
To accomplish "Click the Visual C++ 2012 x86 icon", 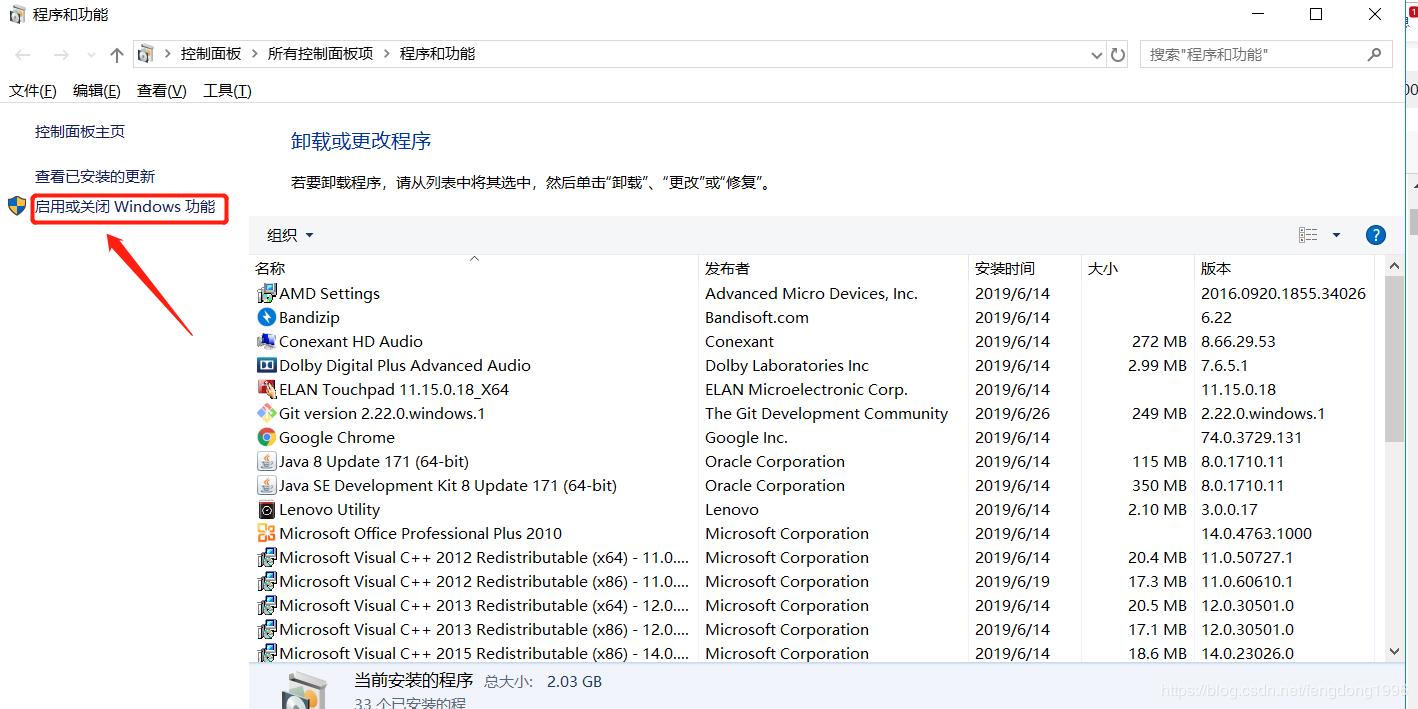I will pos(266,582).
